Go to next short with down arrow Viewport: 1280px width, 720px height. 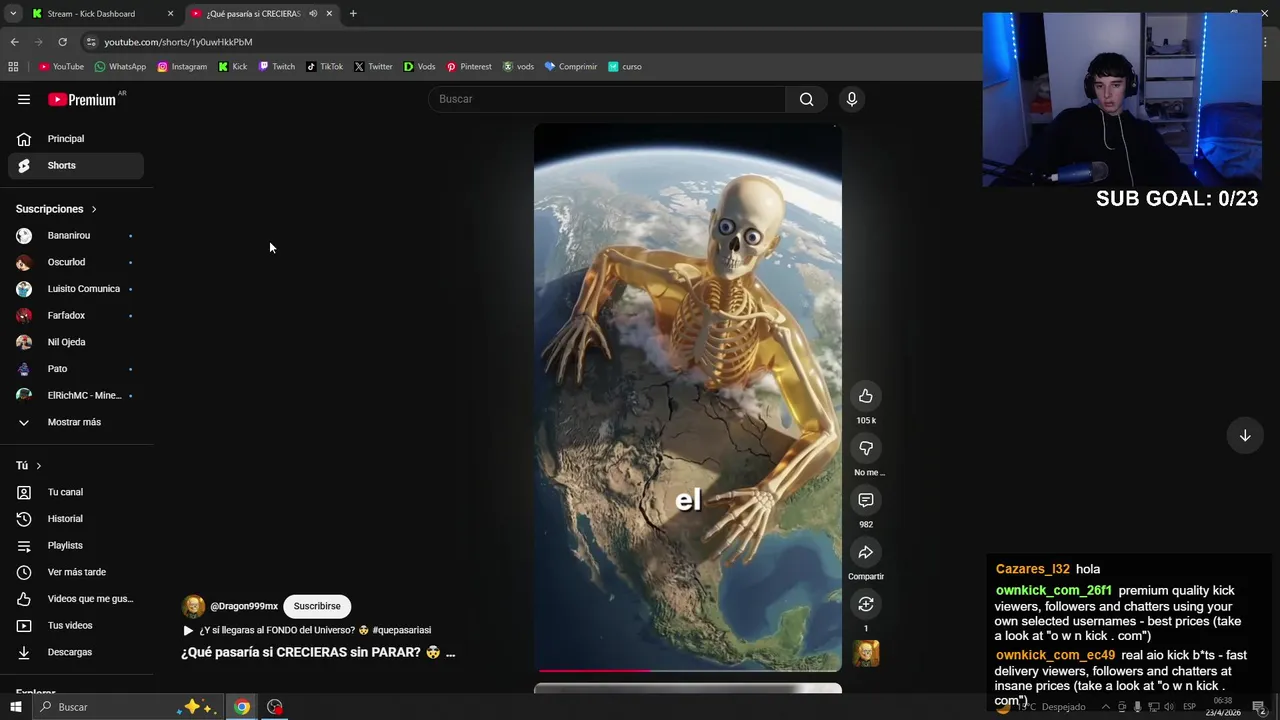coord(1245,436)
